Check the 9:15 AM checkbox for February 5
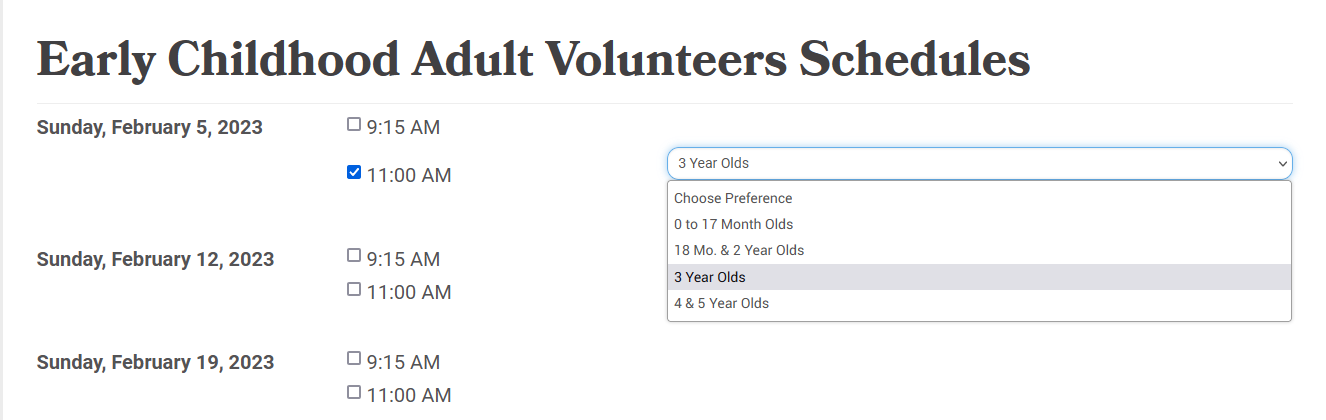This screenshot has height=420, width=1326. point(354,125)
